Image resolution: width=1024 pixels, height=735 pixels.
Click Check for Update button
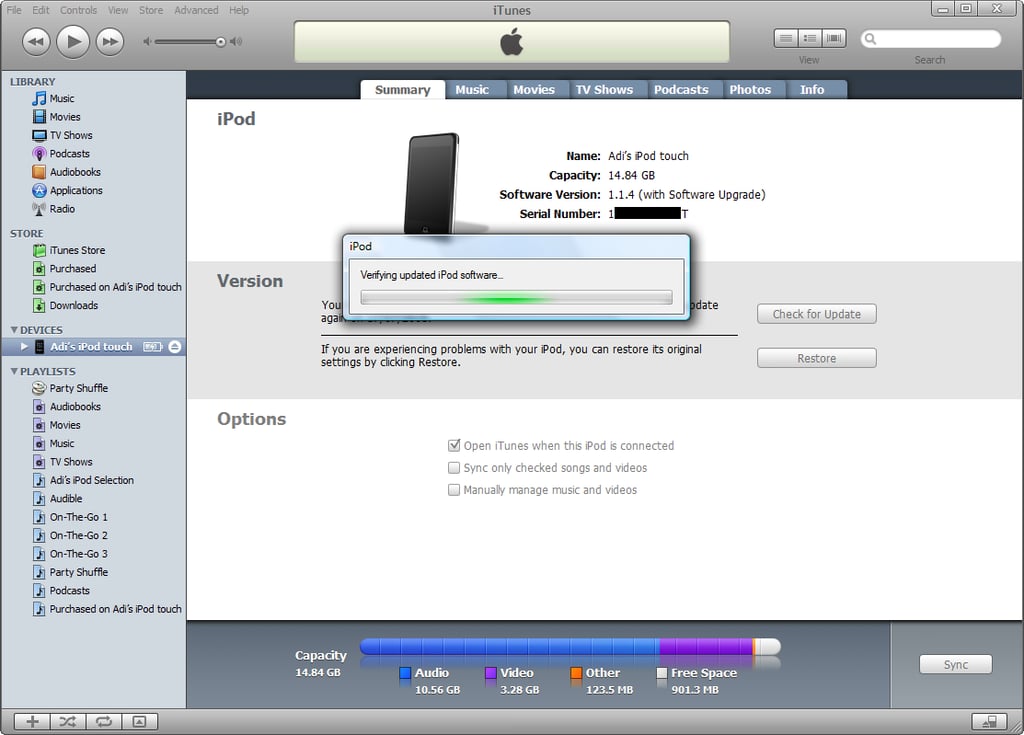816,314
